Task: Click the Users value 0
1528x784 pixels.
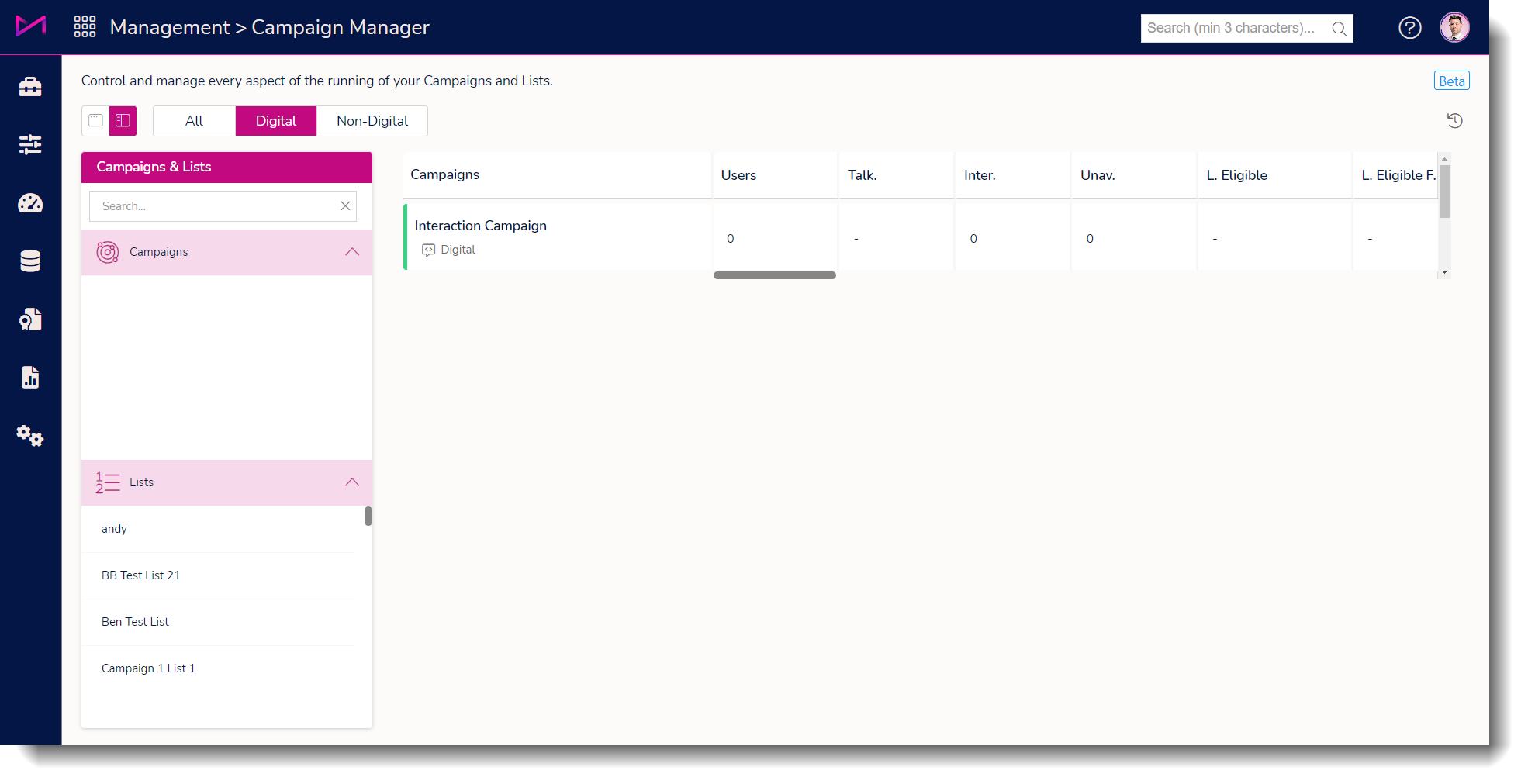Action: 730,239
